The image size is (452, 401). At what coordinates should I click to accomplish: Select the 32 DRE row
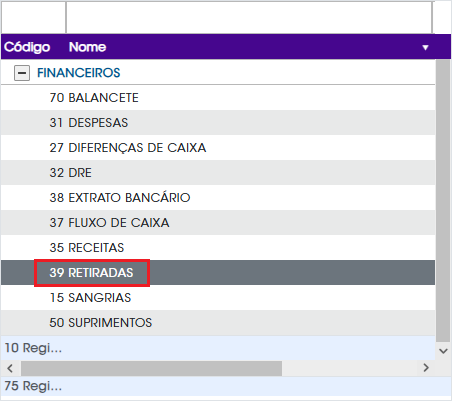(218, 172)
